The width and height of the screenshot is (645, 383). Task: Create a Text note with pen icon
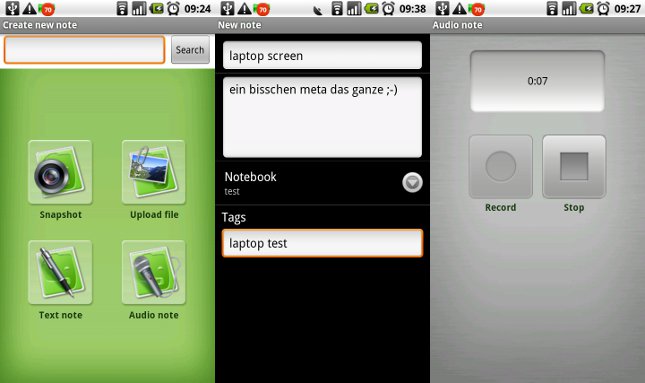click(60, 272)
